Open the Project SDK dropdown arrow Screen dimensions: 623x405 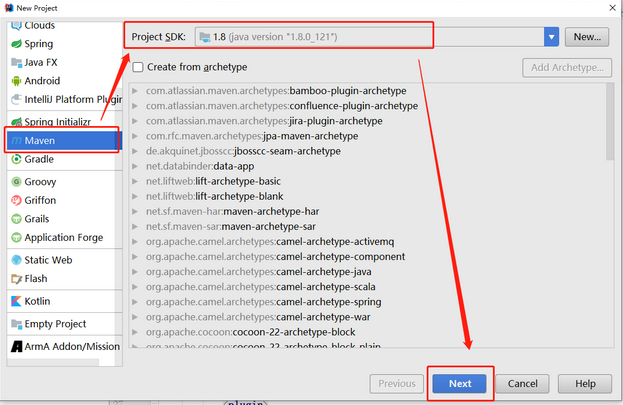551,37
